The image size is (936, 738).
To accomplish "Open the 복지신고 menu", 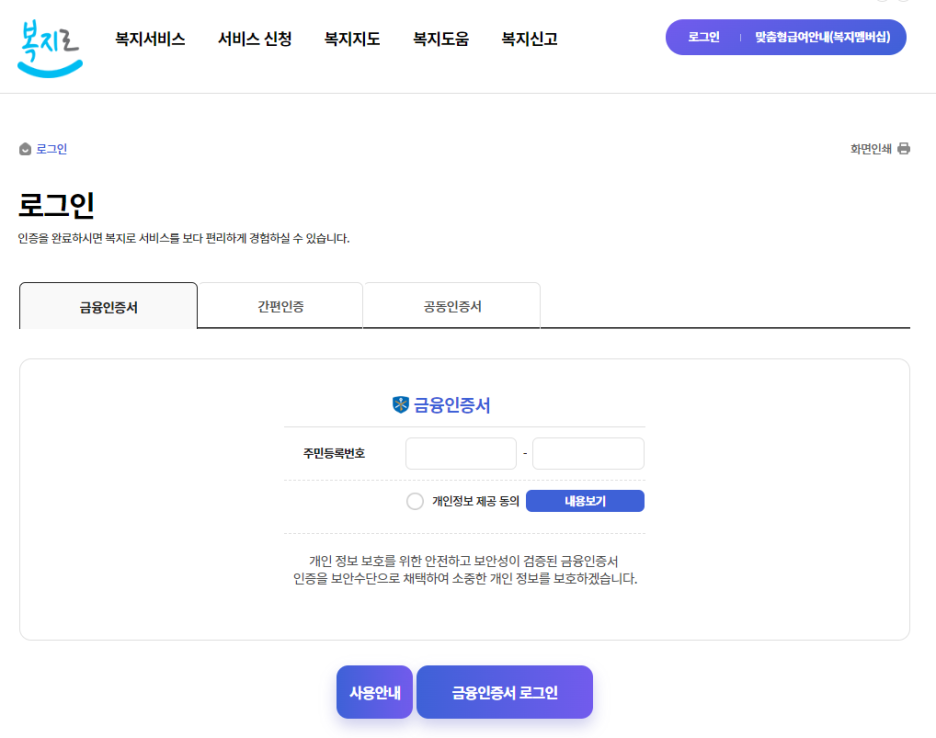I will click(528, 39).
